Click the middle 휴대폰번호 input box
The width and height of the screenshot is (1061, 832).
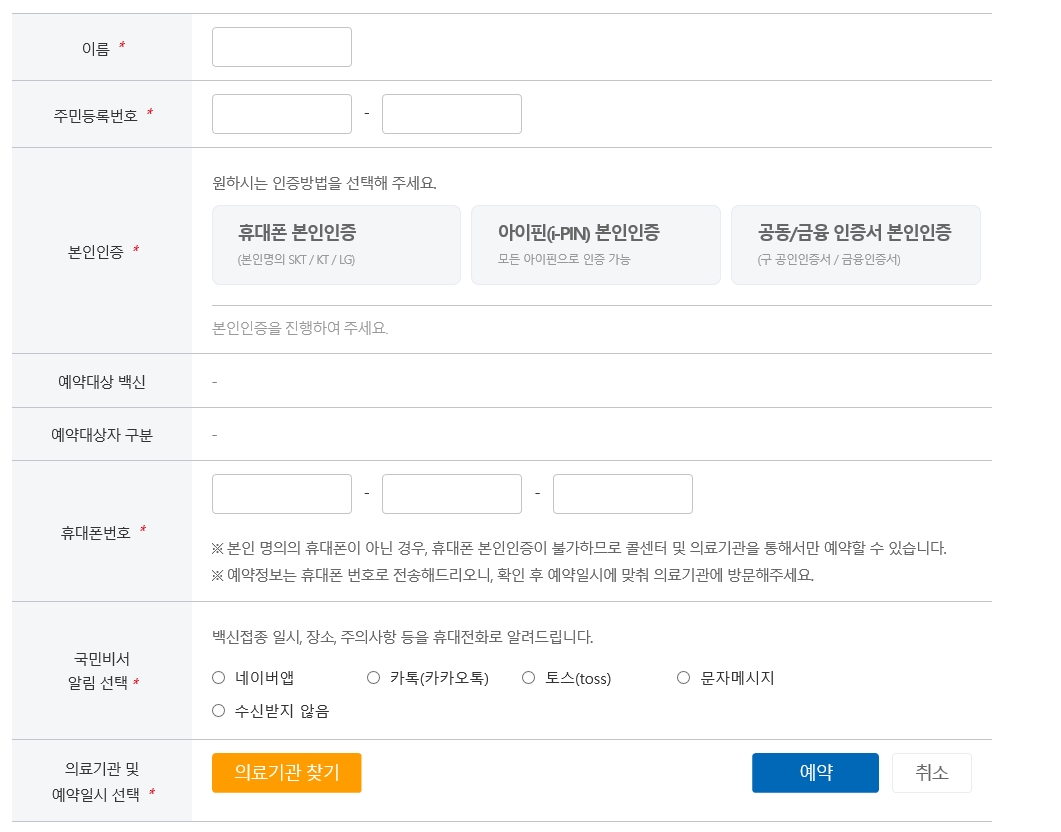452,494
